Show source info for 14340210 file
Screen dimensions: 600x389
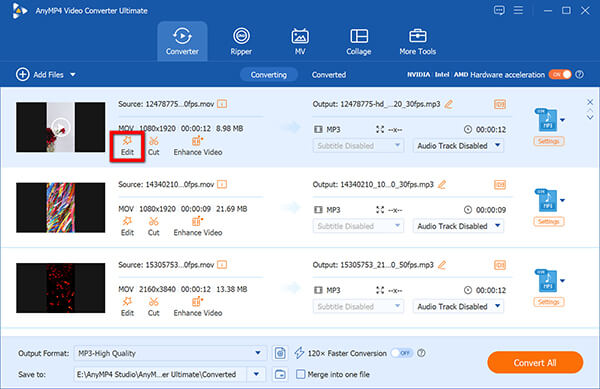pyautogui.click(x=222, y=184)
